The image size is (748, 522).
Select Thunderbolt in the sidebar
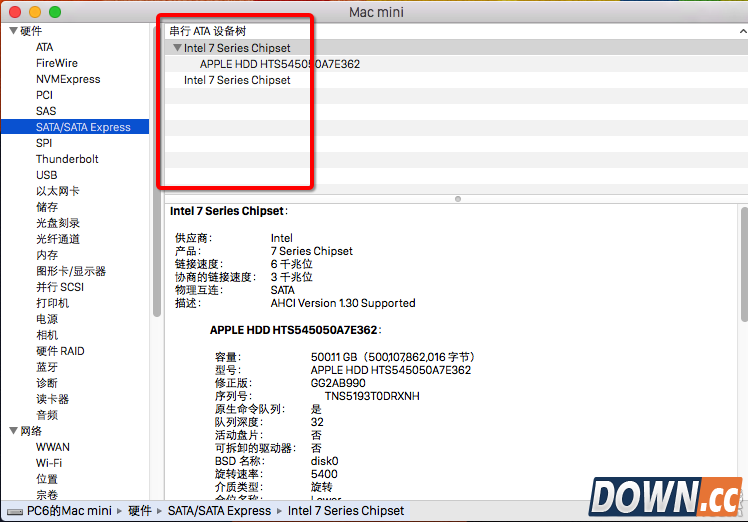coord(67,159)
